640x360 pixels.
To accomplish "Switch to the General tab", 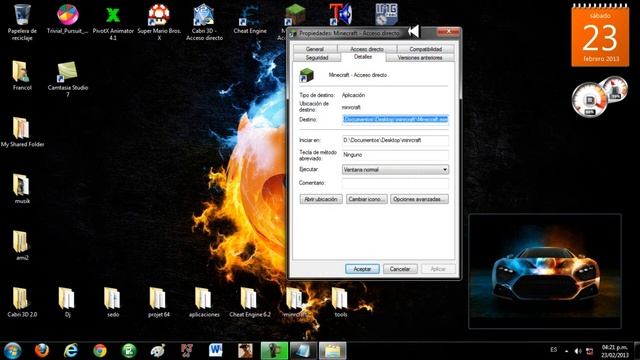I will tap(315, 49).
